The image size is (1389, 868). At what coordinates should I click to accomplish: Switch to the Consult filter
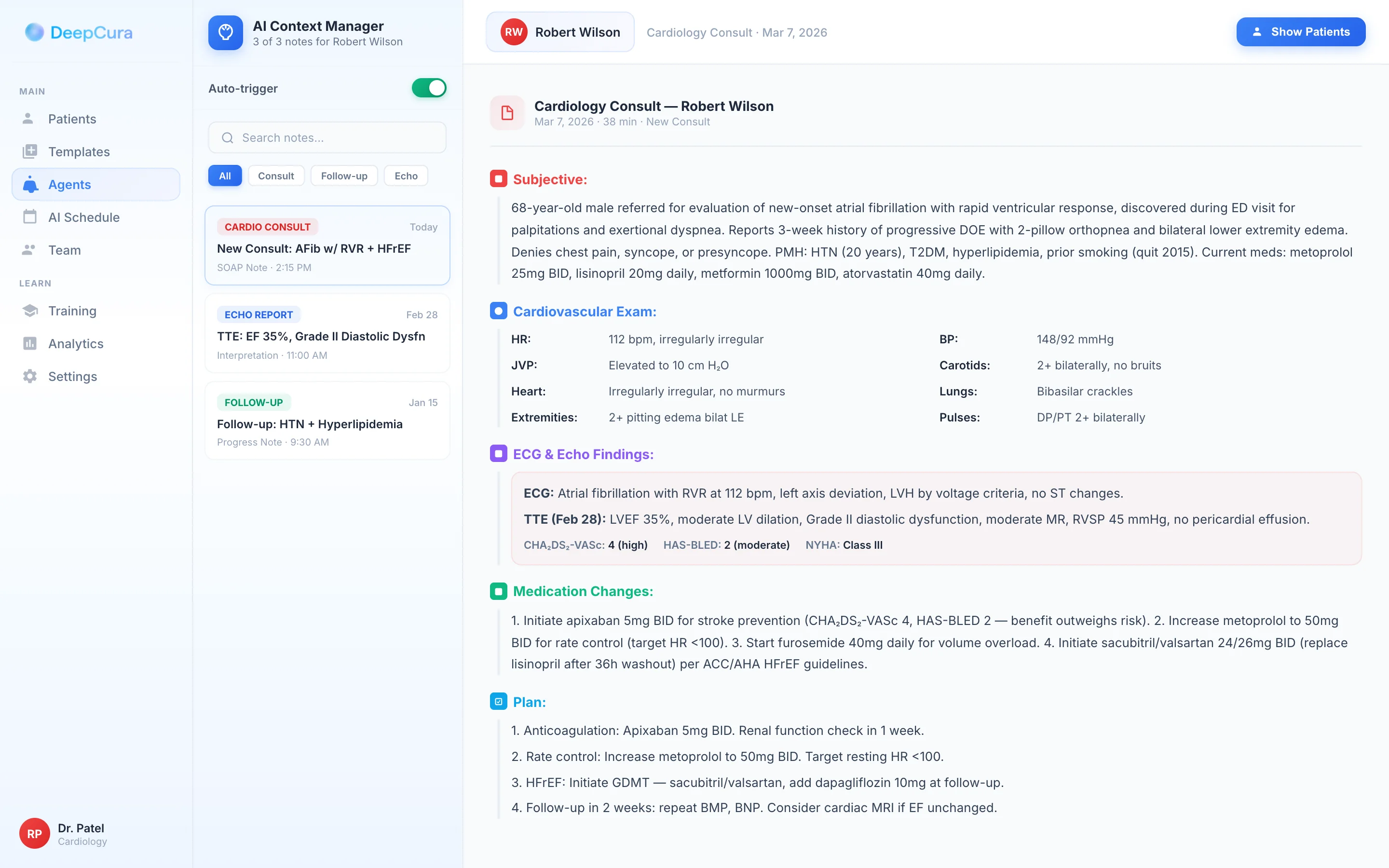point(276,176)
